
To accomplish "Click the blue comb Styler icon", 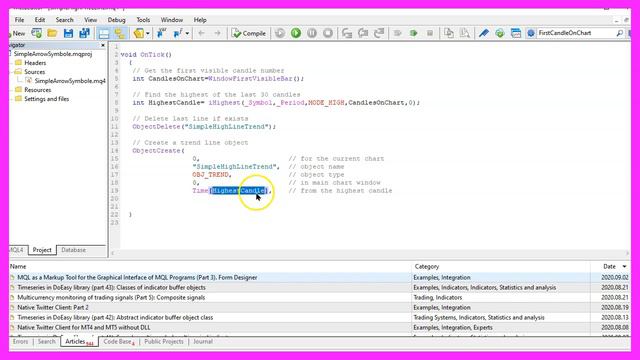I will 484,33.
